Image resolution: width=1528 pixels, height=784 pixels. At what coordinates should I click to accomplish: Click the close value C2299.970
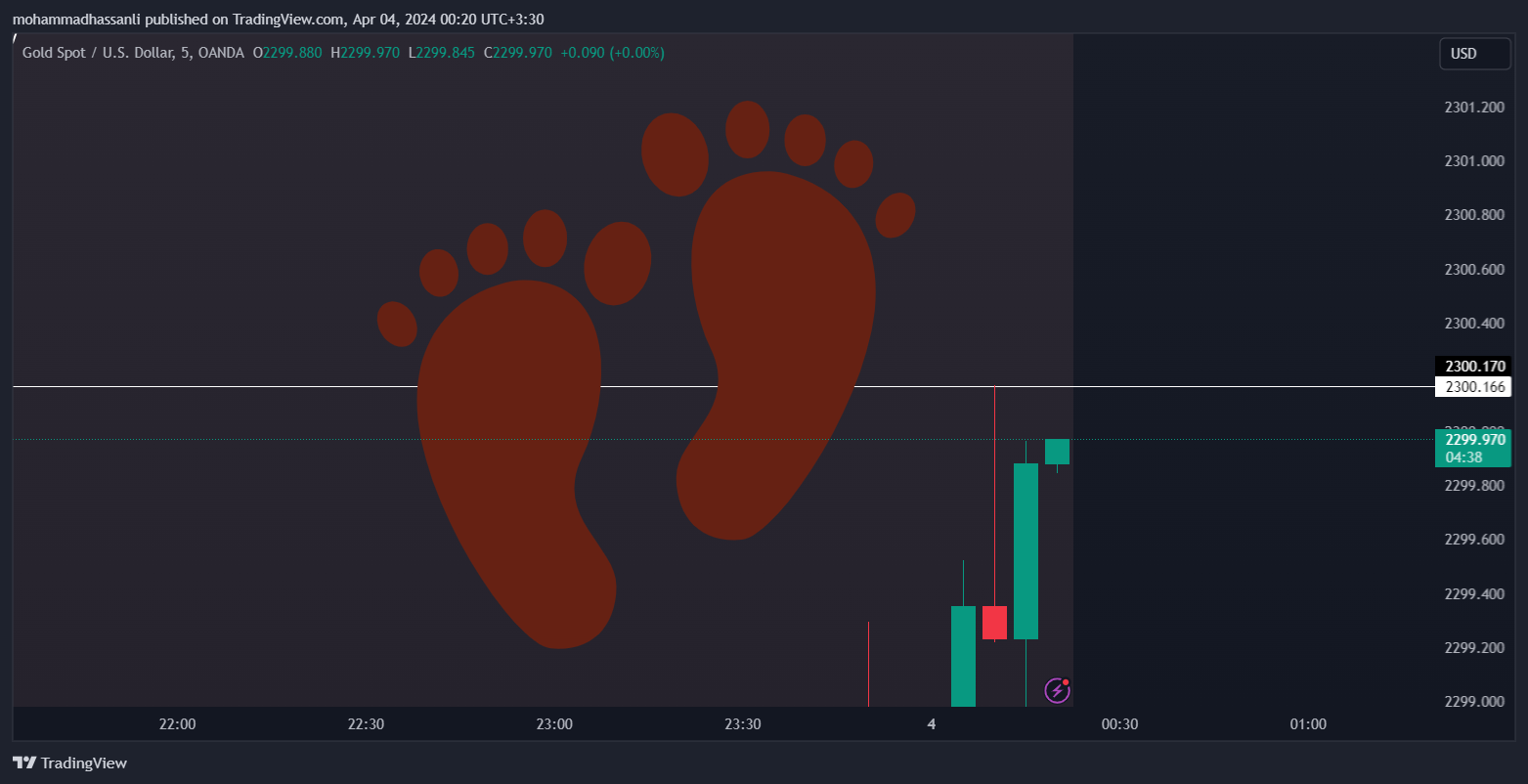(x=518, y=53)
